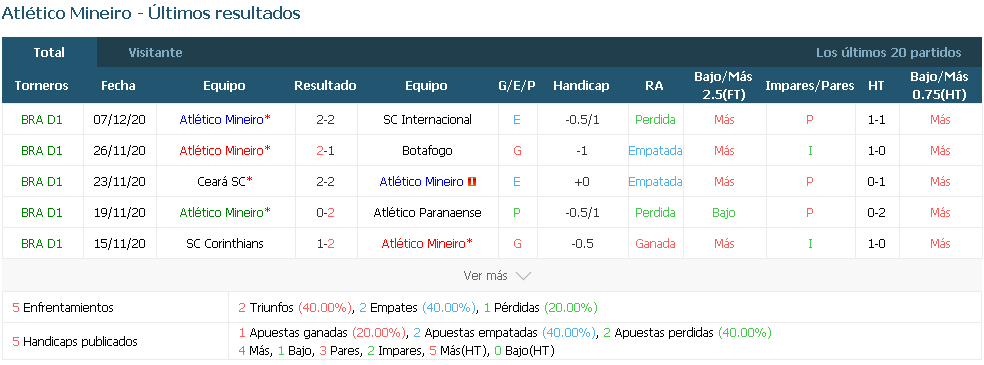This screenshot has height=365, width=984.
Task: Expand the Ver más chevron arrow
Action: (523, 276)
